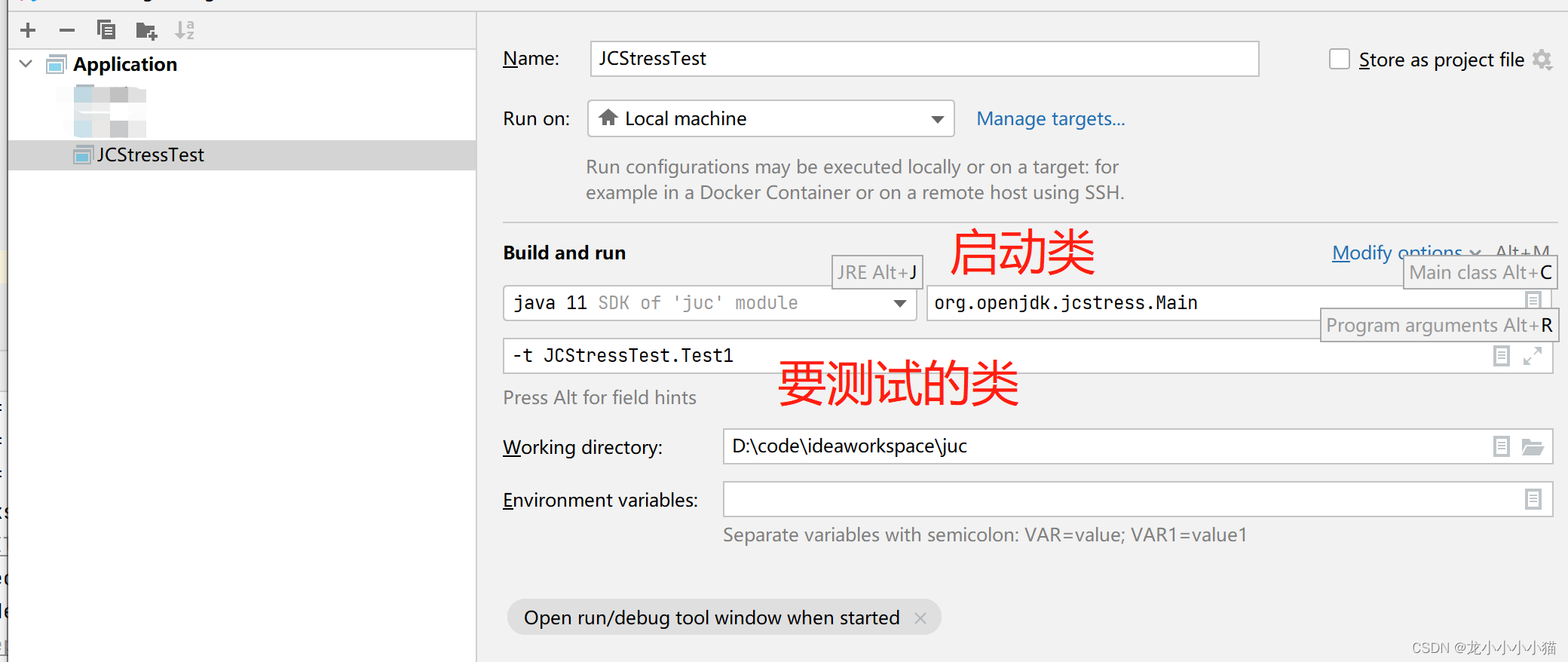This screenshot has width=1568, height=662.
Task: Open the environment variables editor icon
Action: 1533,499
